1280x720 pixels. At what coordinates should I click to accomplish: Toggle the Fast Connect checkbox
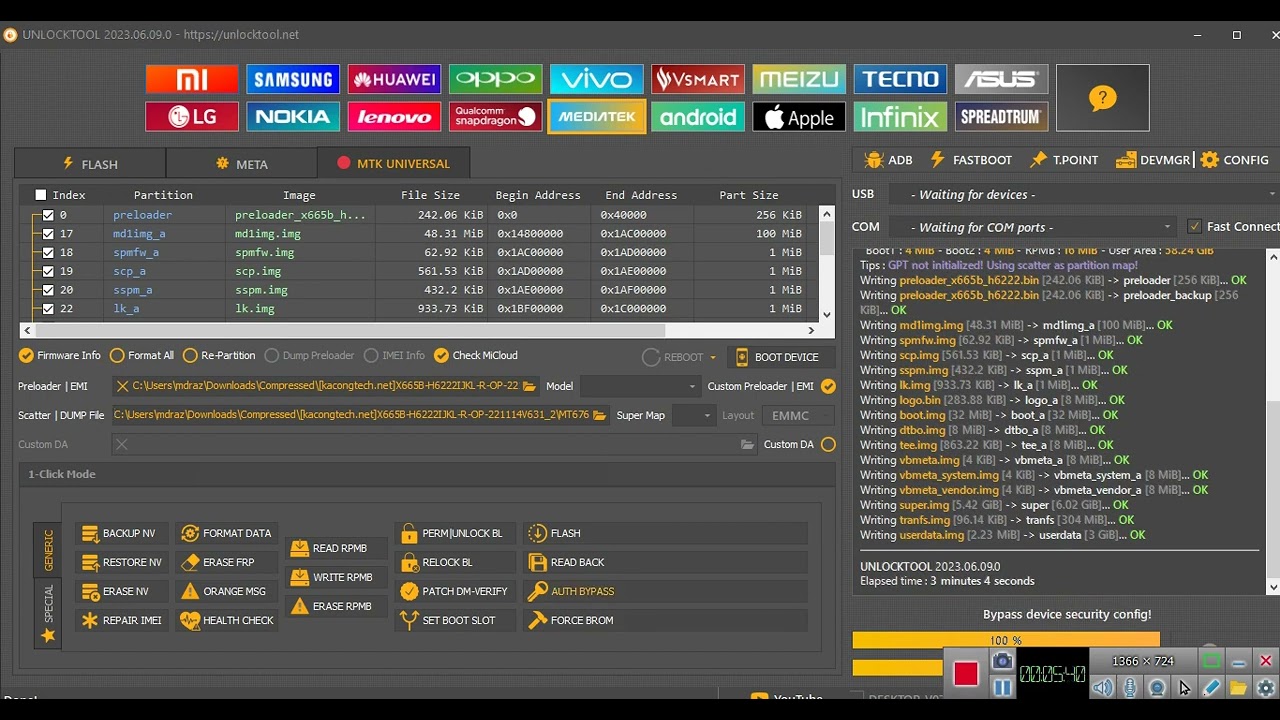(x=1195, y=227)
